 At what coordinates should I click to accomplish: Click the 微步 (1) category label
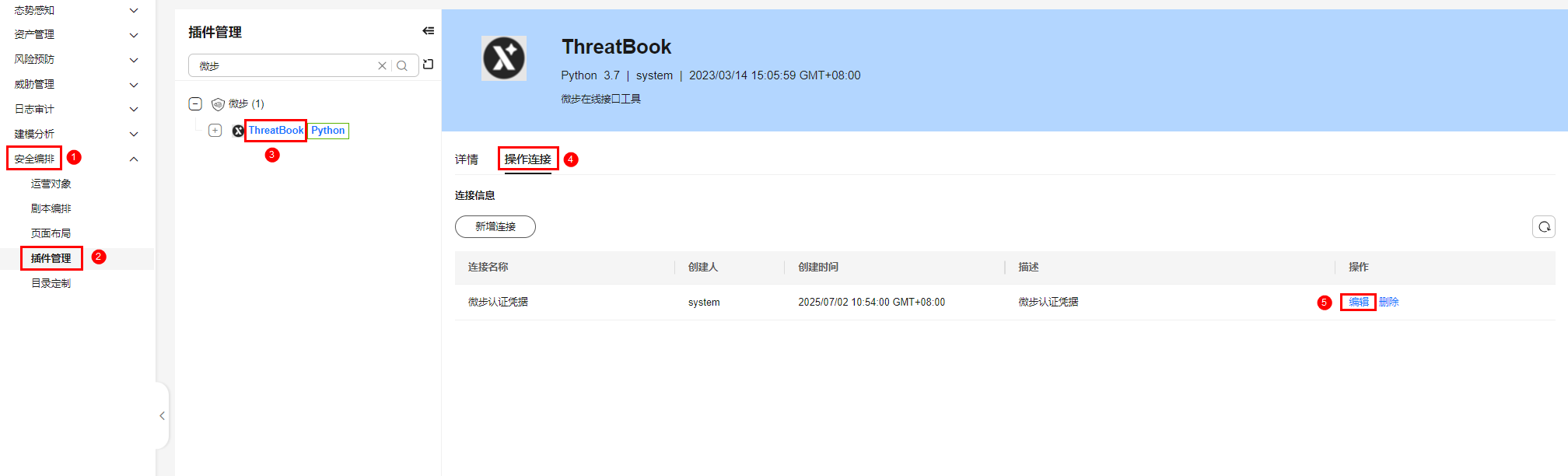point(247,104)
